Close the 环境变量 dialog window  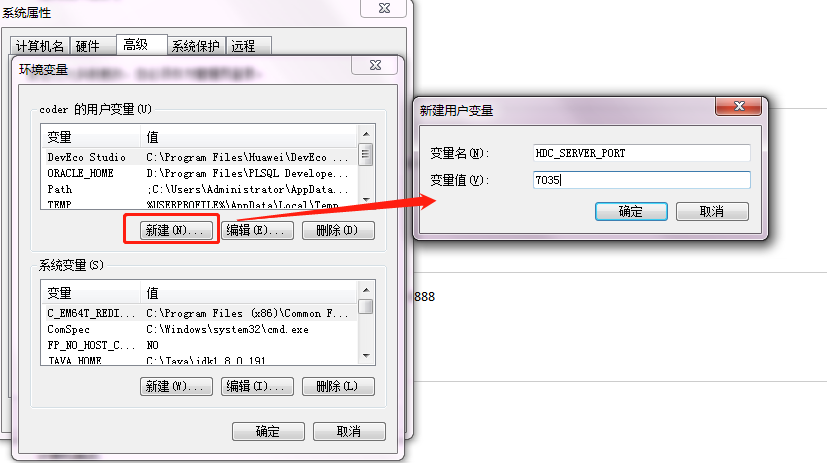(375, 65)
